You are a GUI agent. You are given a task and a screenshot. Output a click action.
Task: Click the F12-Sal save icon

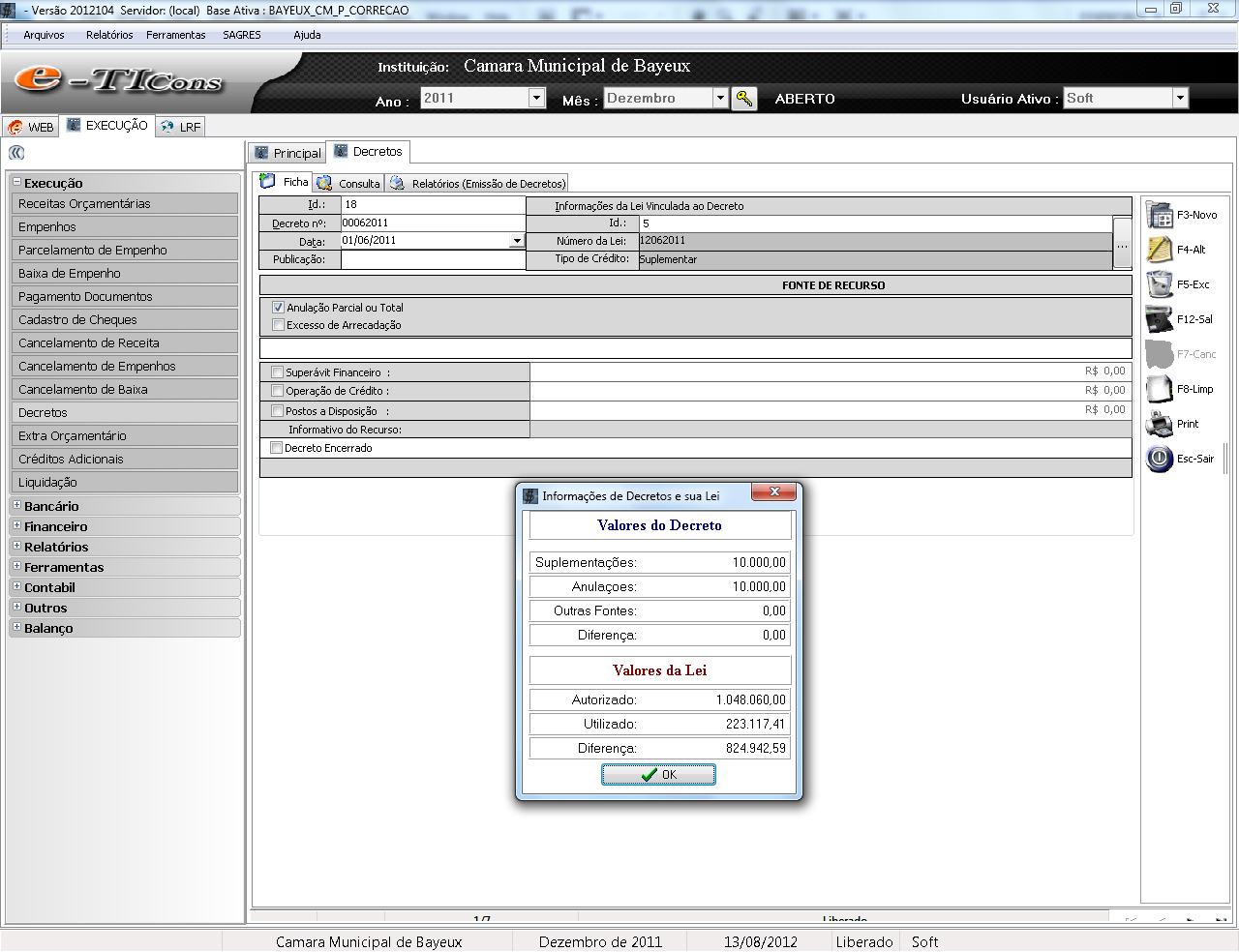tap(1160, 319)
